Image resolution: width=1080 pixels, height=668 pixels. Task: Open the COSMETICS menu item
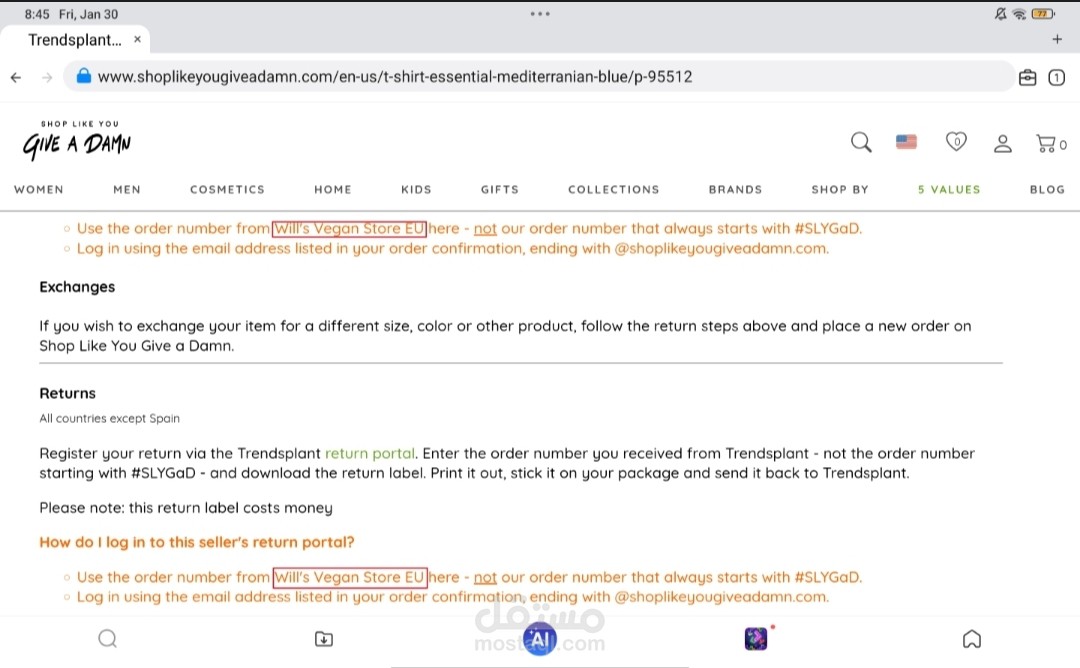click(227, 189)
